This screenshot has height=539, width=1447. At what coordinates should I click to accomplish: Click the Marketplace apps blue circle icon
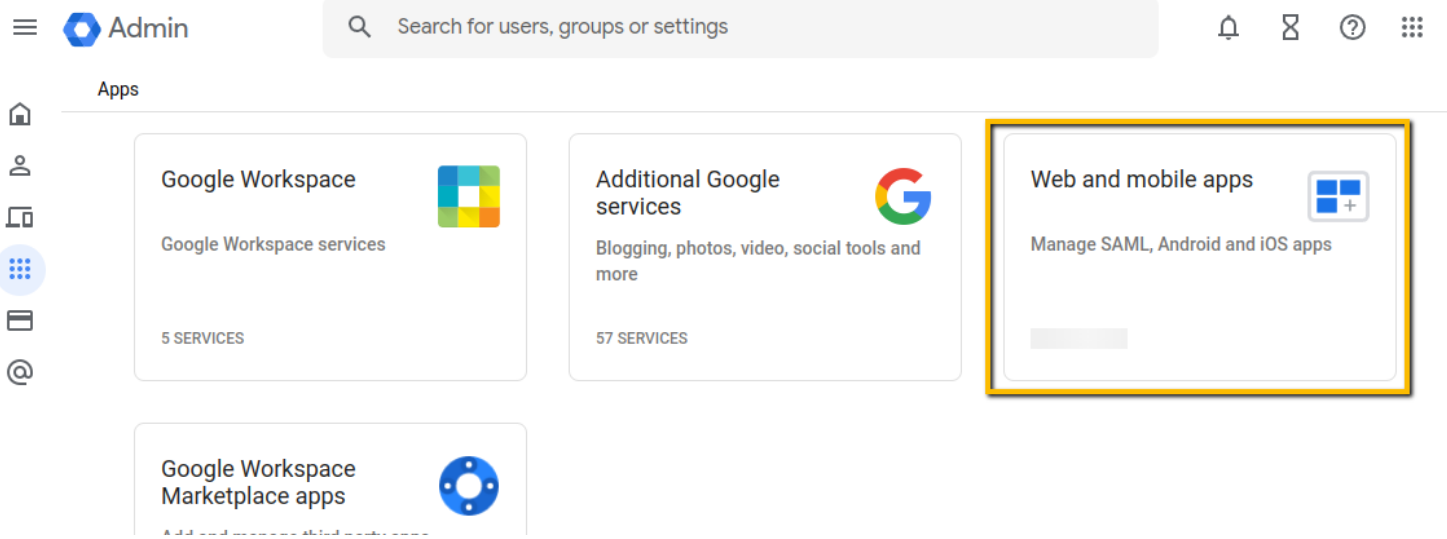tap(469, 486)
